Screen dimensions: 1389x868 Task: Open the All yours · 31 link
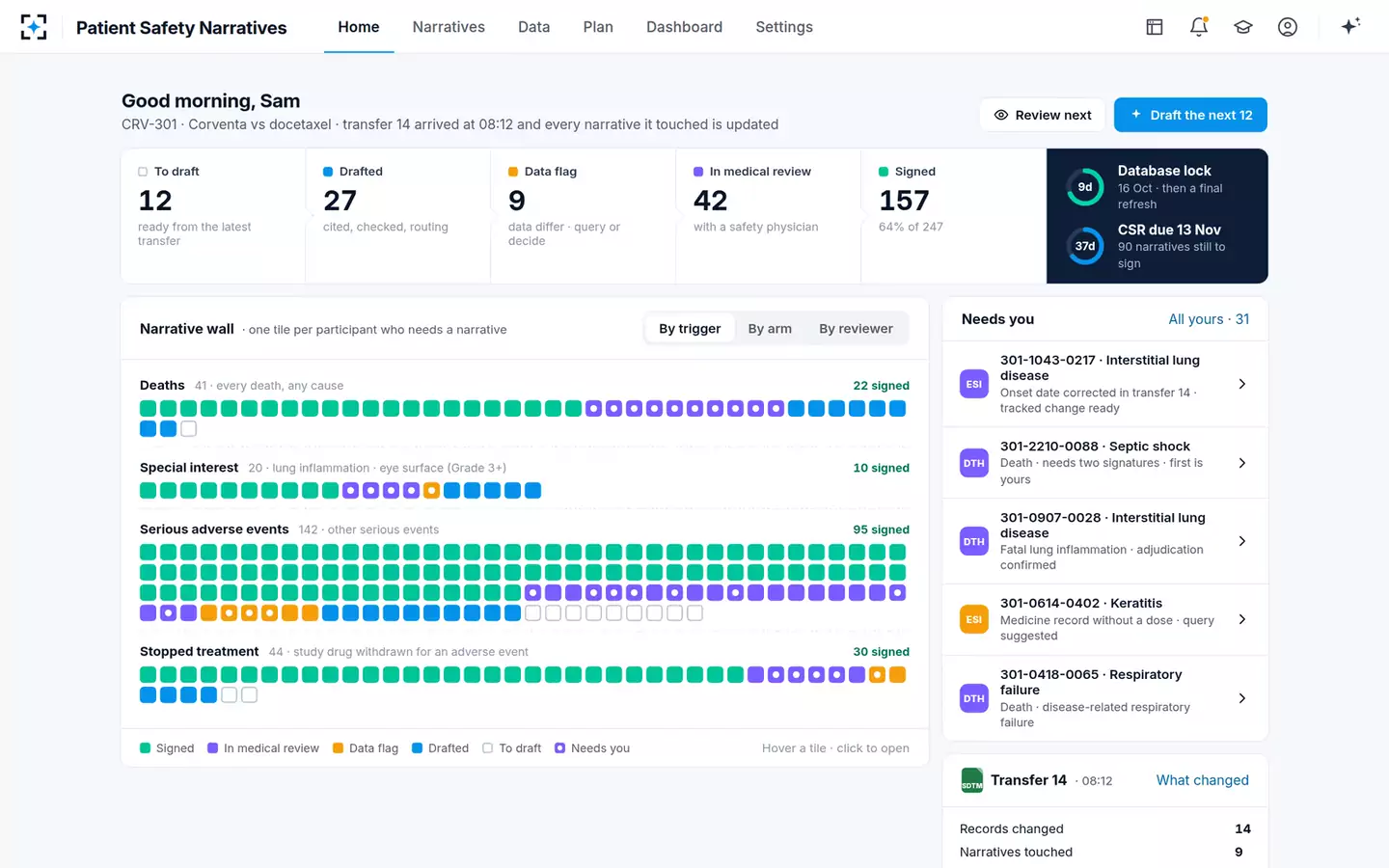[x=1209, y=319]
